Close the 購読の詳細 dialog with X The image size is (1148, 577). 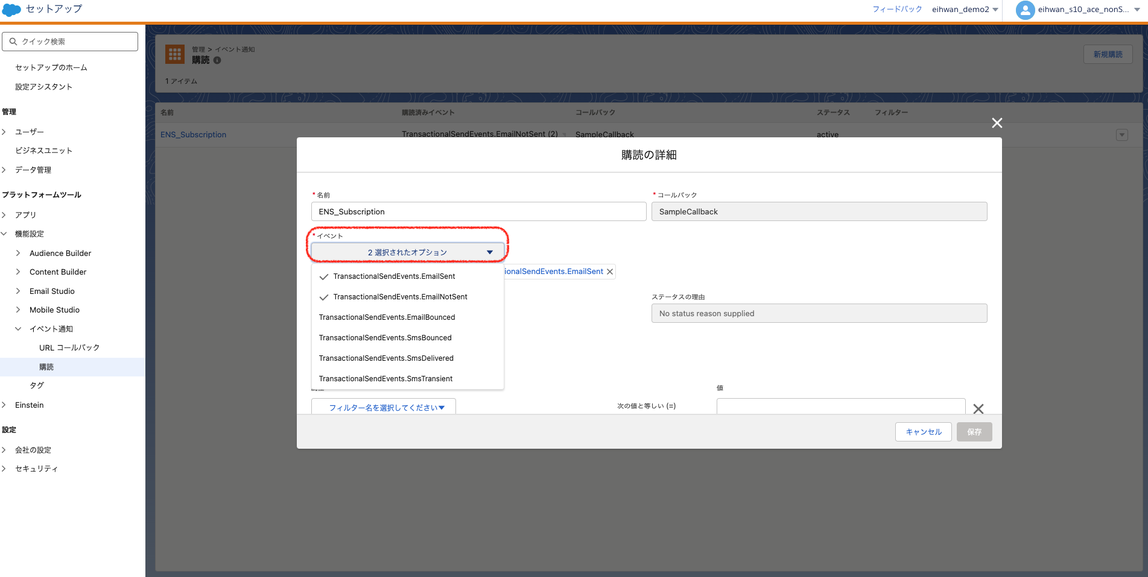click(x=996, y=123)
